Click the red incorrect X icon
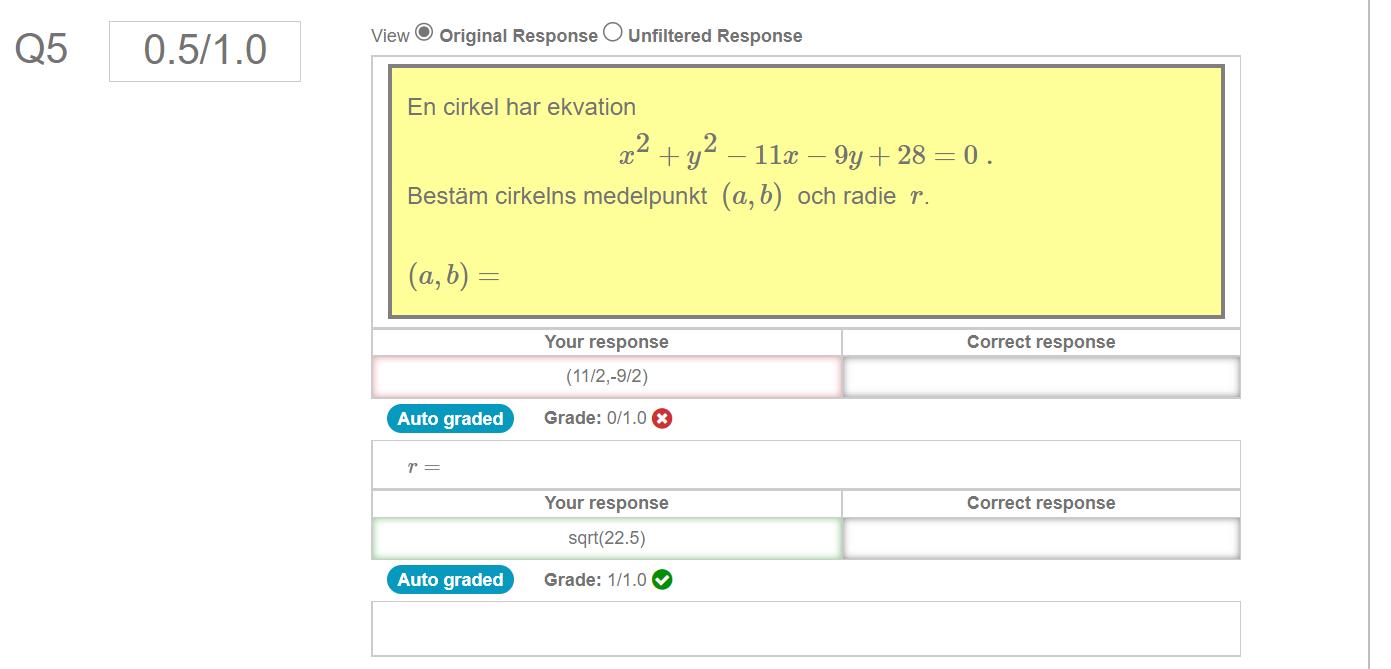1391x669 pixels. click(x=662, y=419)
